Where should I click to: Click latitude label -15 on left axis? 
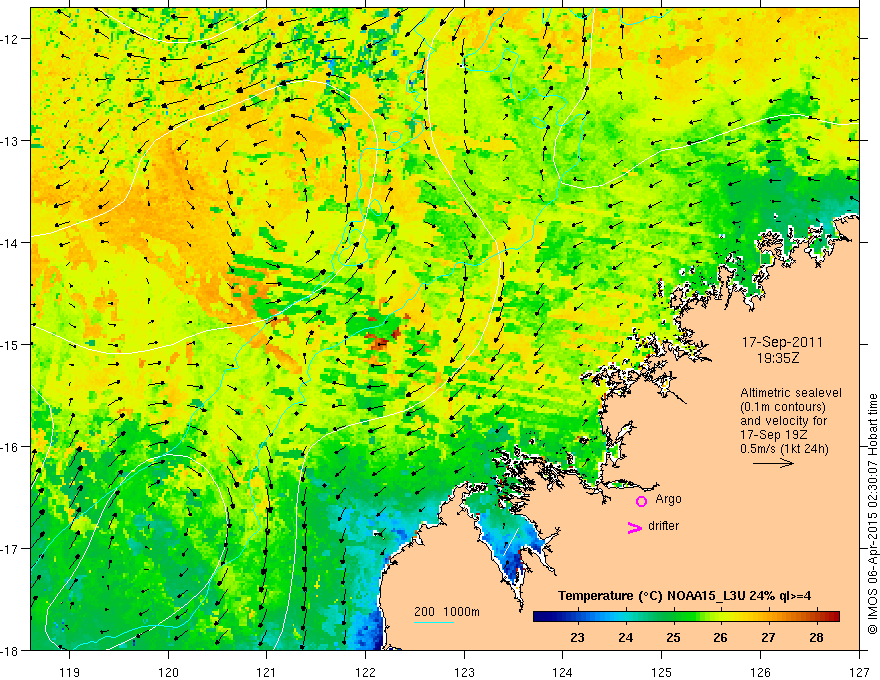click(10, 344)
